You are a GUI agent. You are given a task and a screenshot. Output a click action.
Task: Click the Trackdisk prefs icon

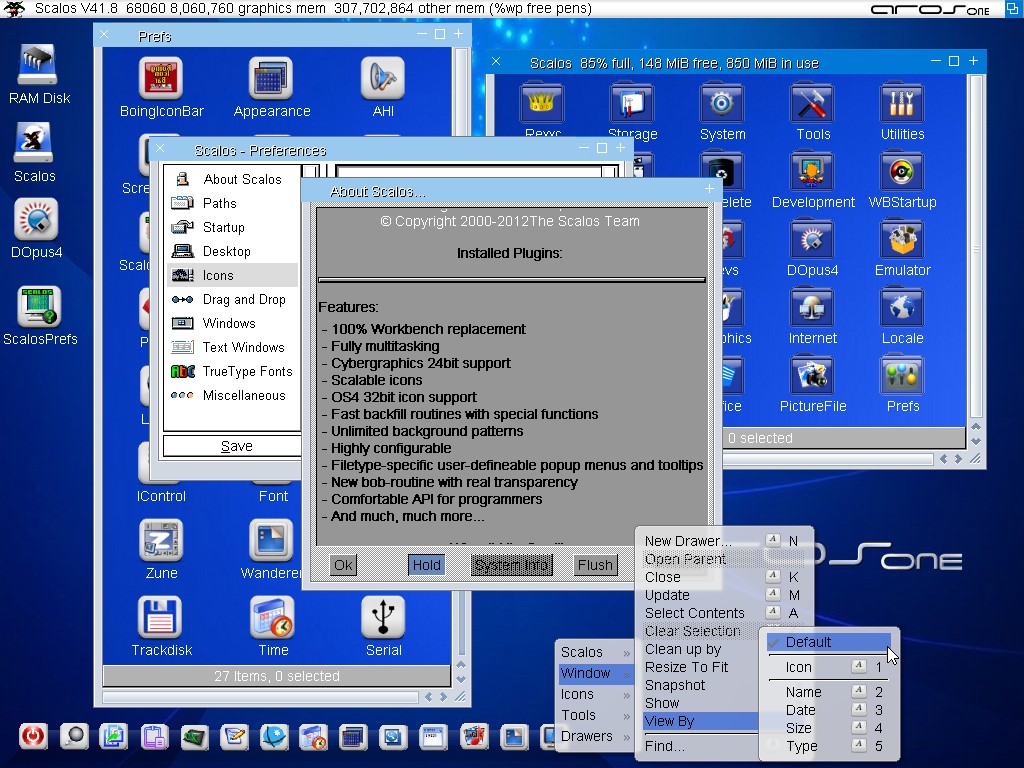[161, 618]
